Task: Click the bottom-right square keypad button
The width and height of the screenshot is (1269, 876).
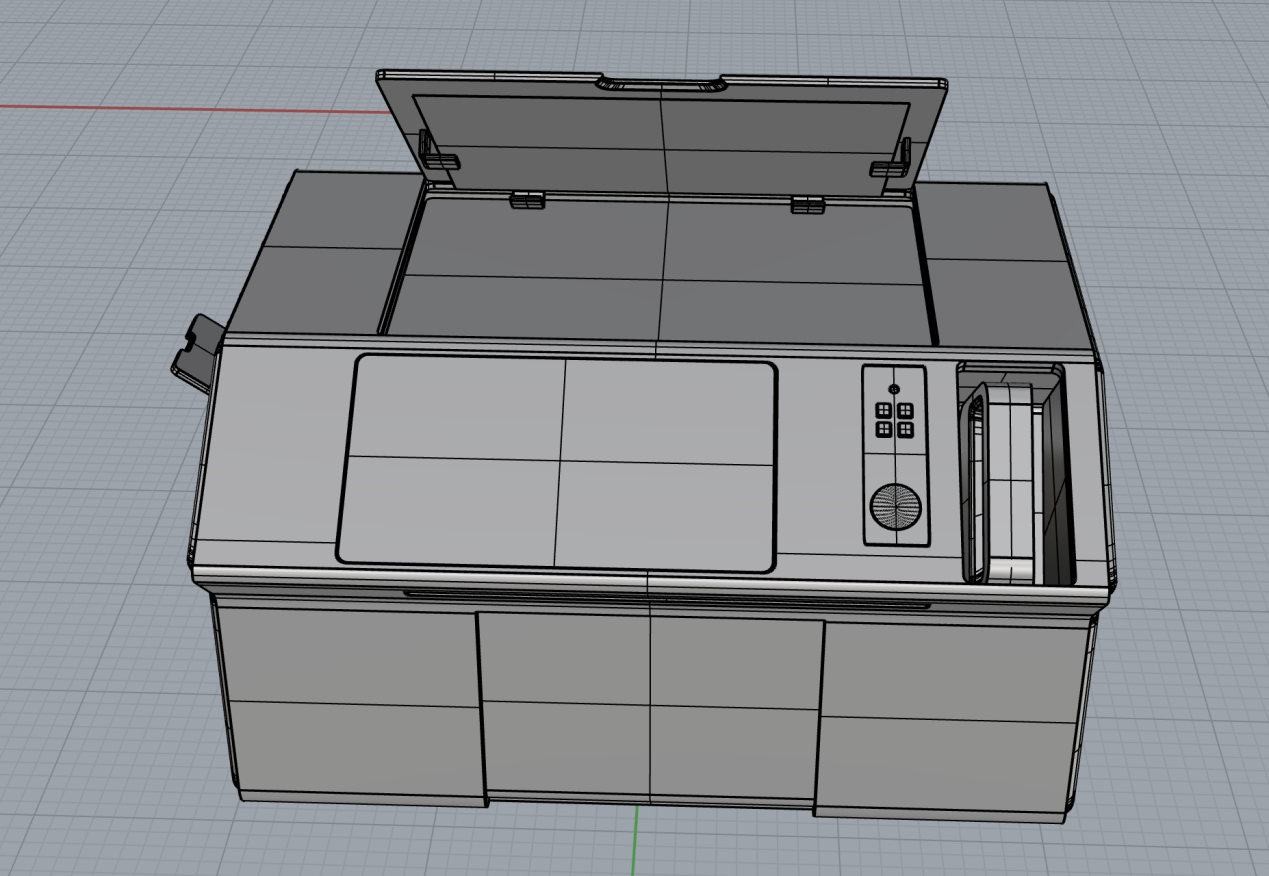Action: pyautogui.click(x=906, y=430)
